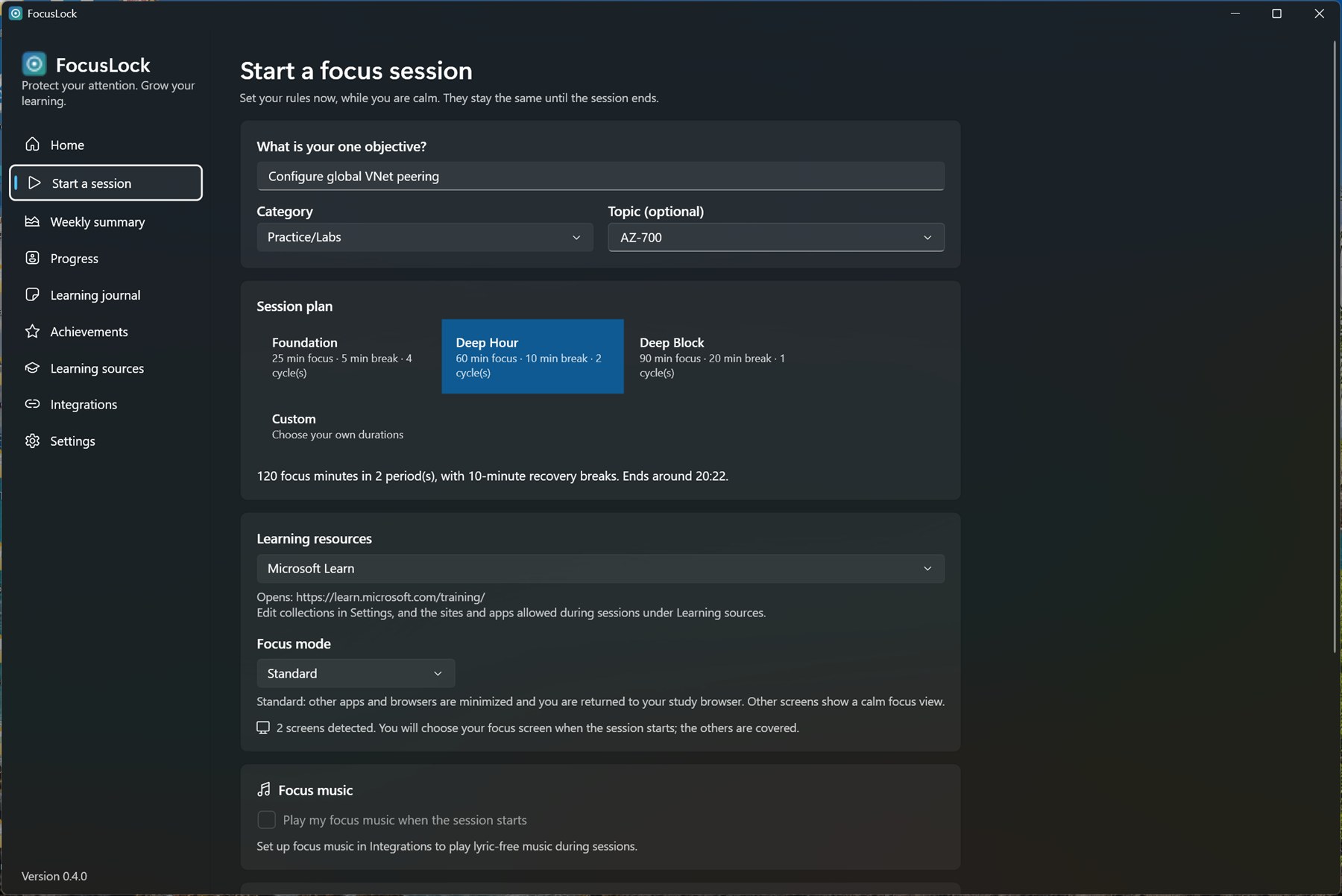This screenshot has width=1342, height=896.
Task: Open the Category dropdown showing Practice/Labs
Action: coord(425,237)
